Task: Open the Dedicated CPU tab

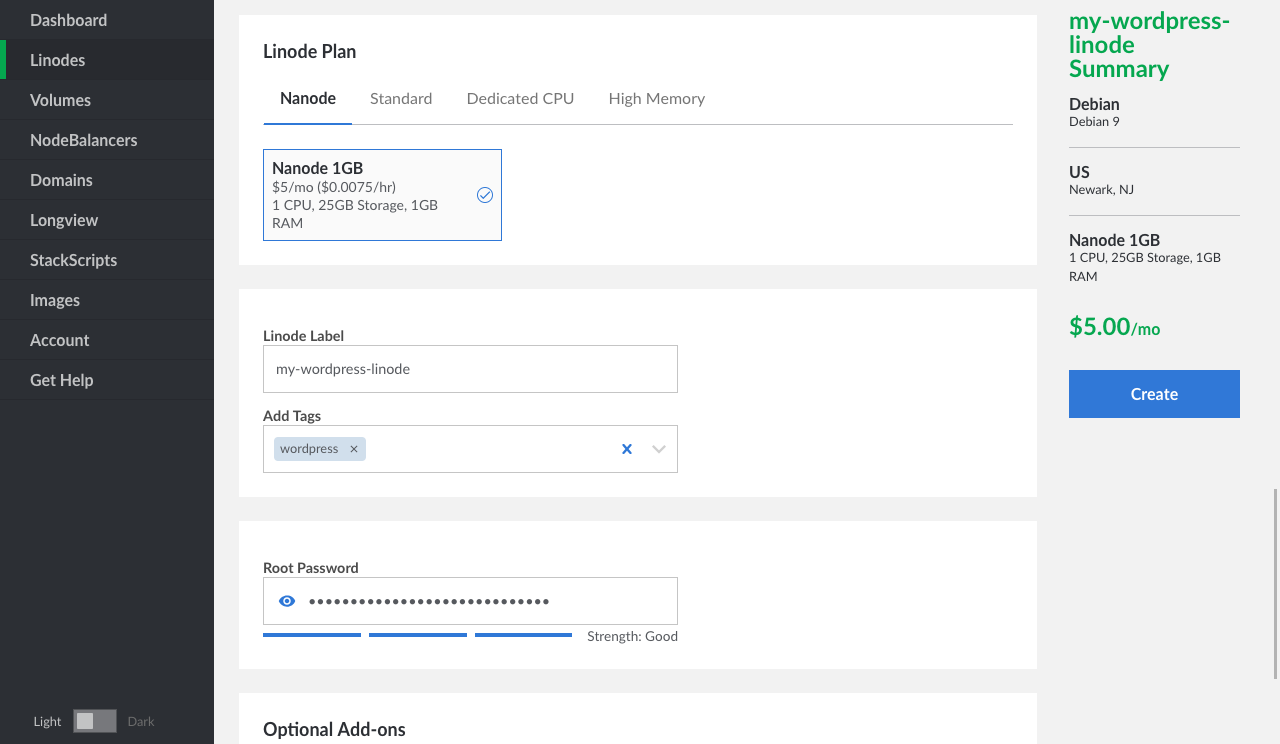Action: tap(520, 98)
